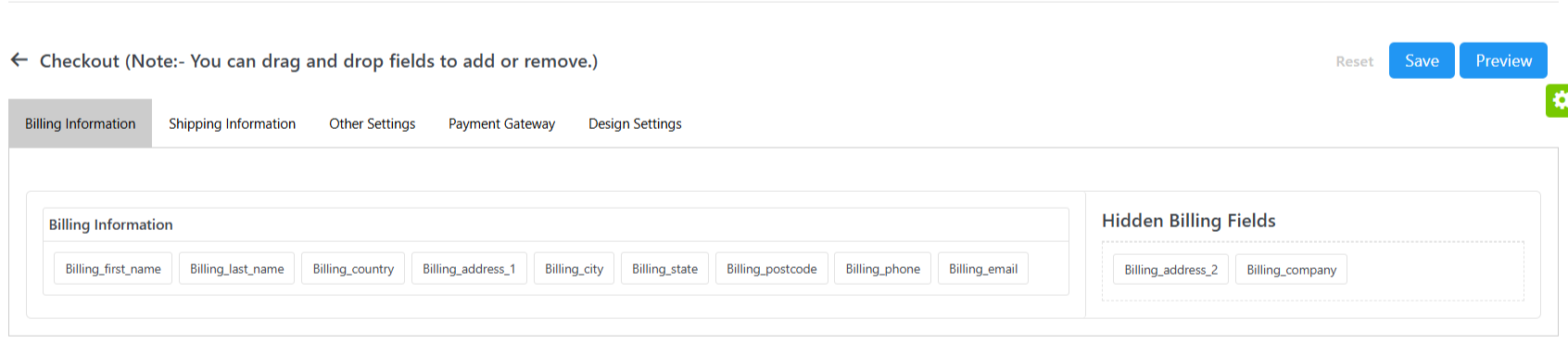Viewport: 1568px width, 345px height.
Task: Click the Billing_first_name field chip
Action: click(113, 269)
